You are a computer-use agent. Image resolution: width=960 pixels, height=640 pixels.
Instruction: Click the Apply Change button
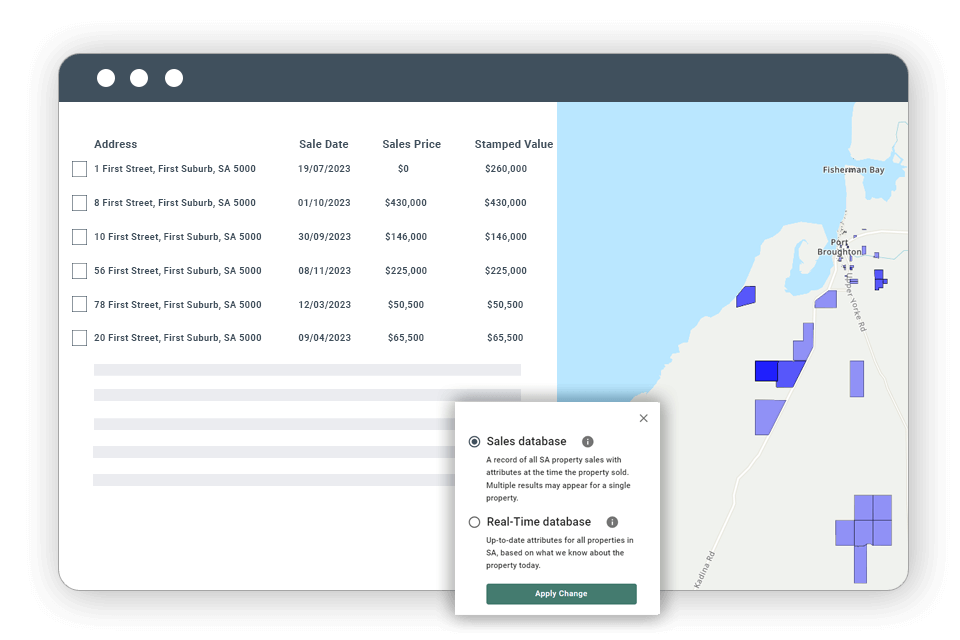pos(561,593)
